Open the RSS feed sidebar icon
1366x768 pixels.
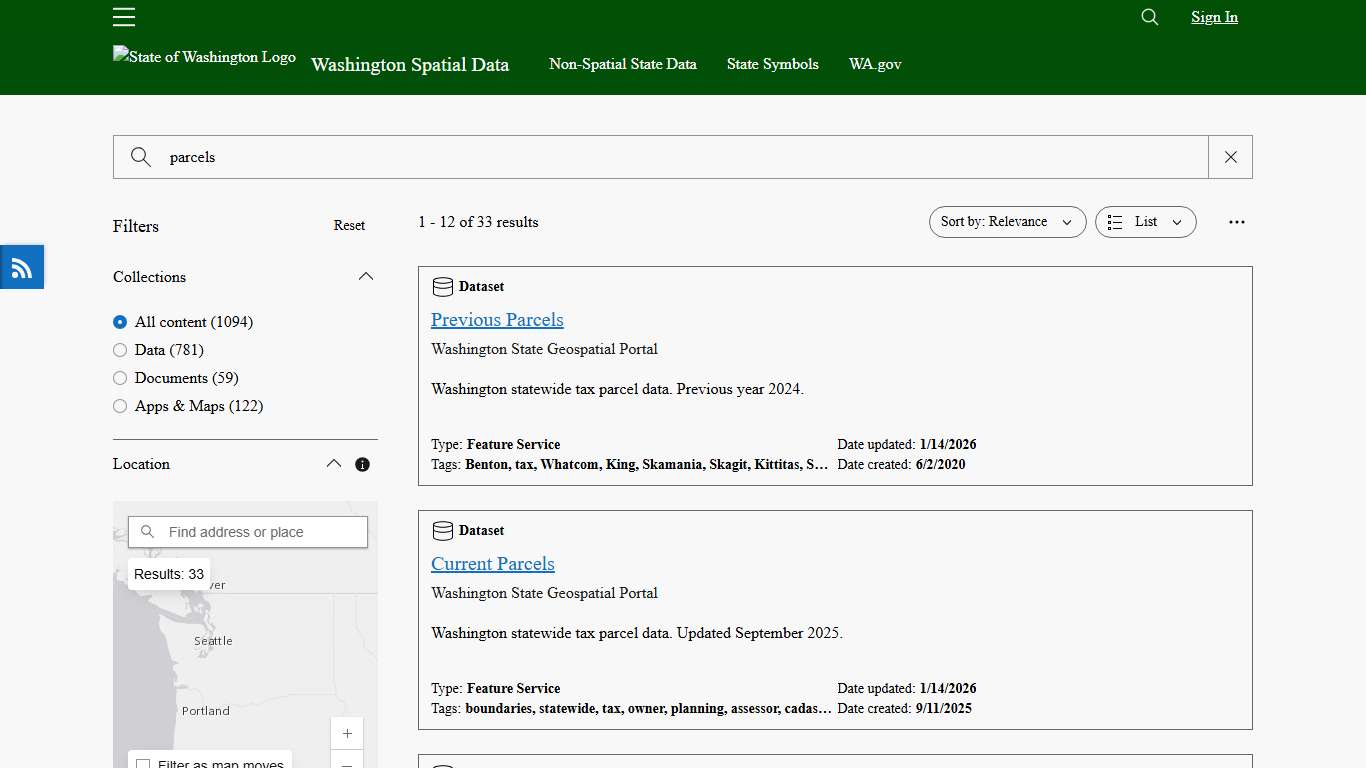pos(21,266)
